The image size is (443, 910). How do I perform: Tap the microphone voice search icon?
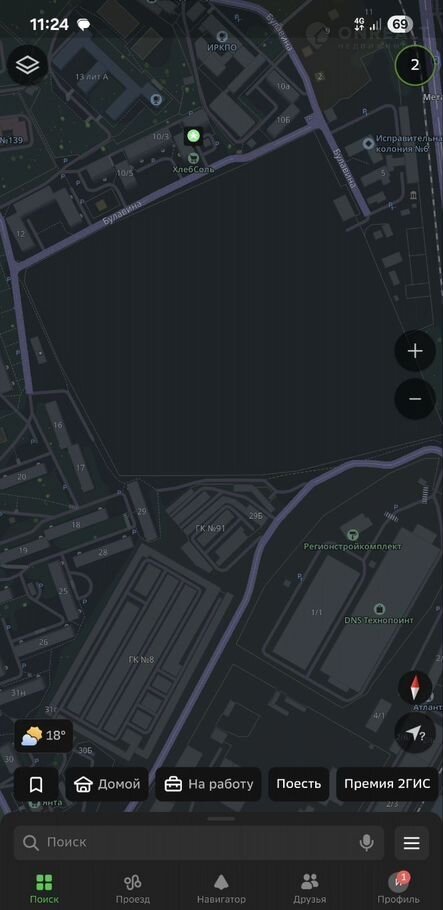tap(366, 843)
